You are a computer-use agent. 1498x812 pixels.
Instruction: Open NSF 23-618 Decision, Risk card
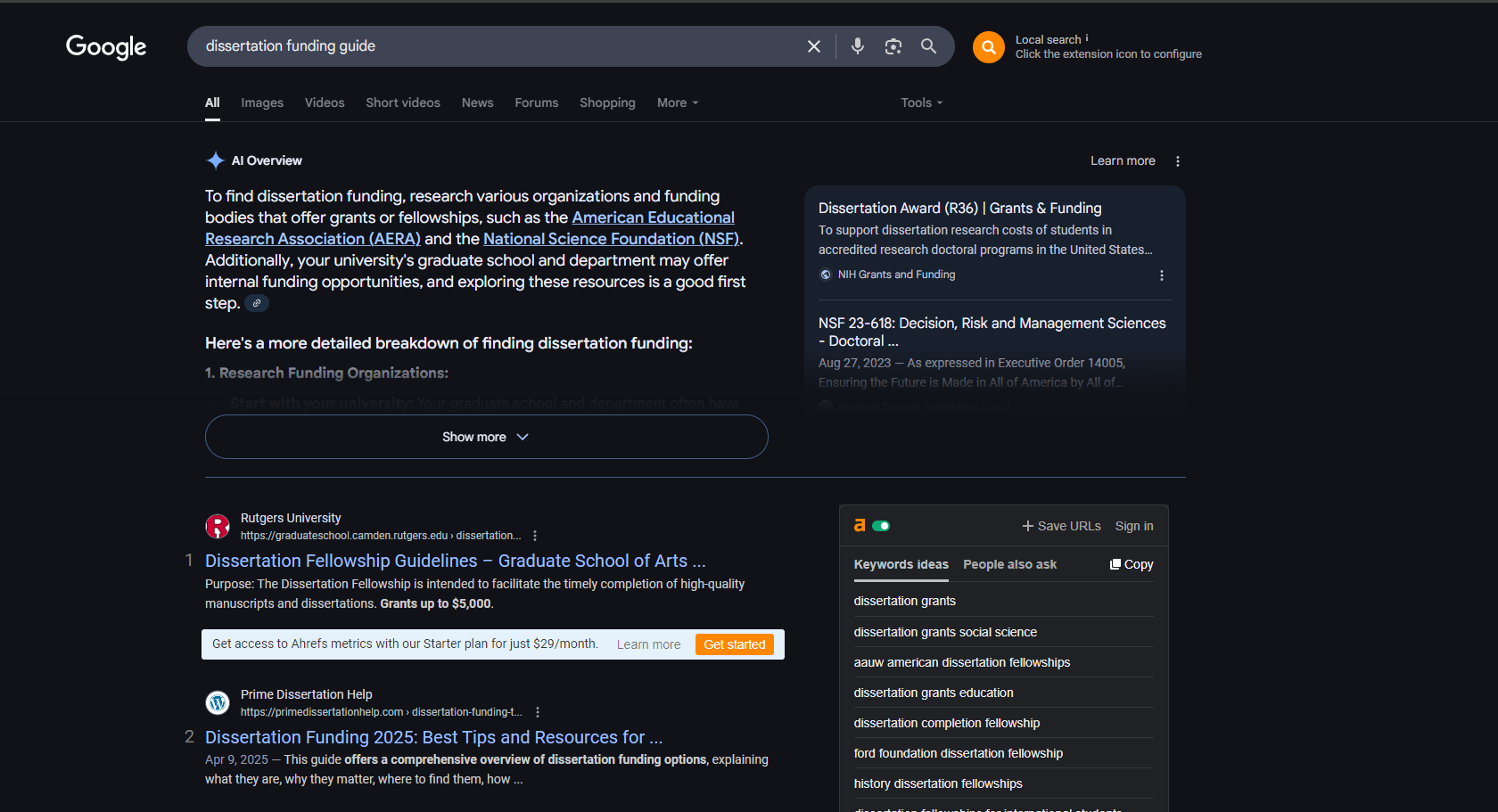(992, 332)
